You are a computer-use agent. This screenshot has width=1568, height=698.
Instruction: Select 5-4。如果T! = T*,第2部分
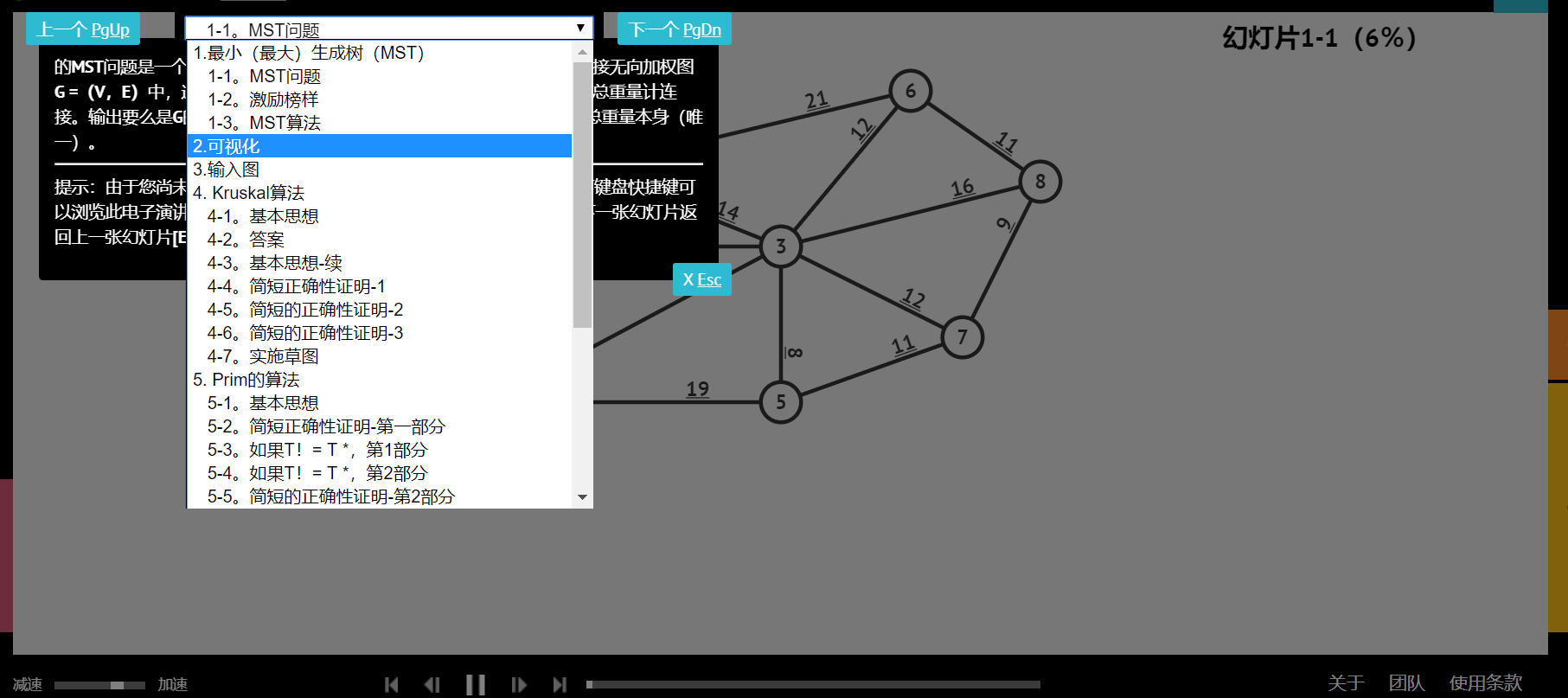coord(380,473)
